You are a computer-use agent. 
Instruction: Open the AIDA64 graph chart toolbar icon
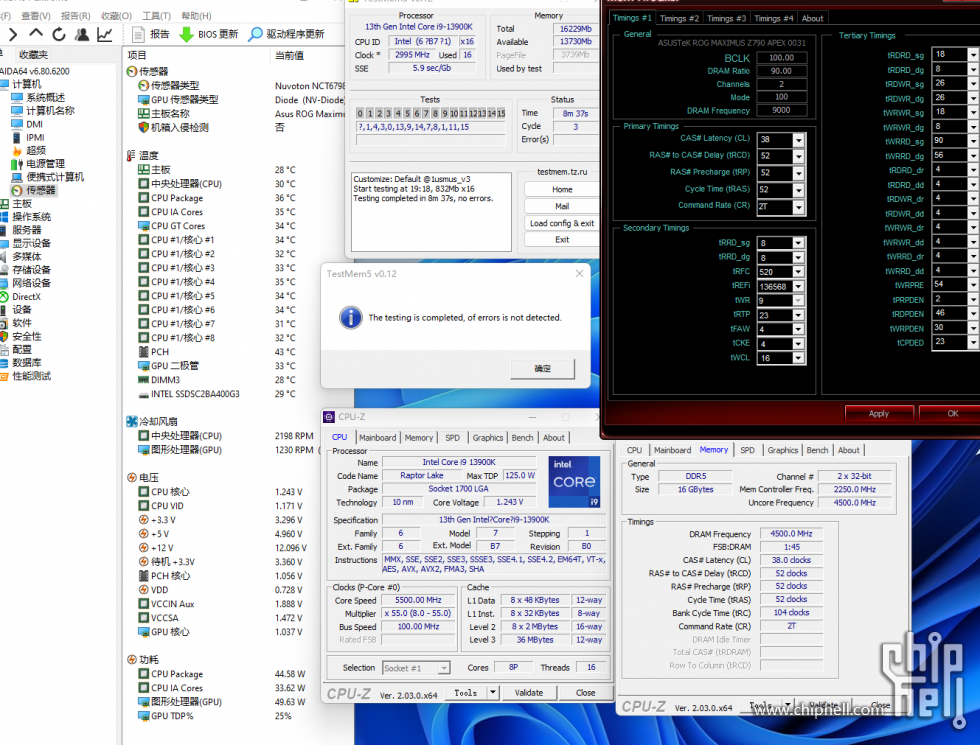(x=104, y=34)
